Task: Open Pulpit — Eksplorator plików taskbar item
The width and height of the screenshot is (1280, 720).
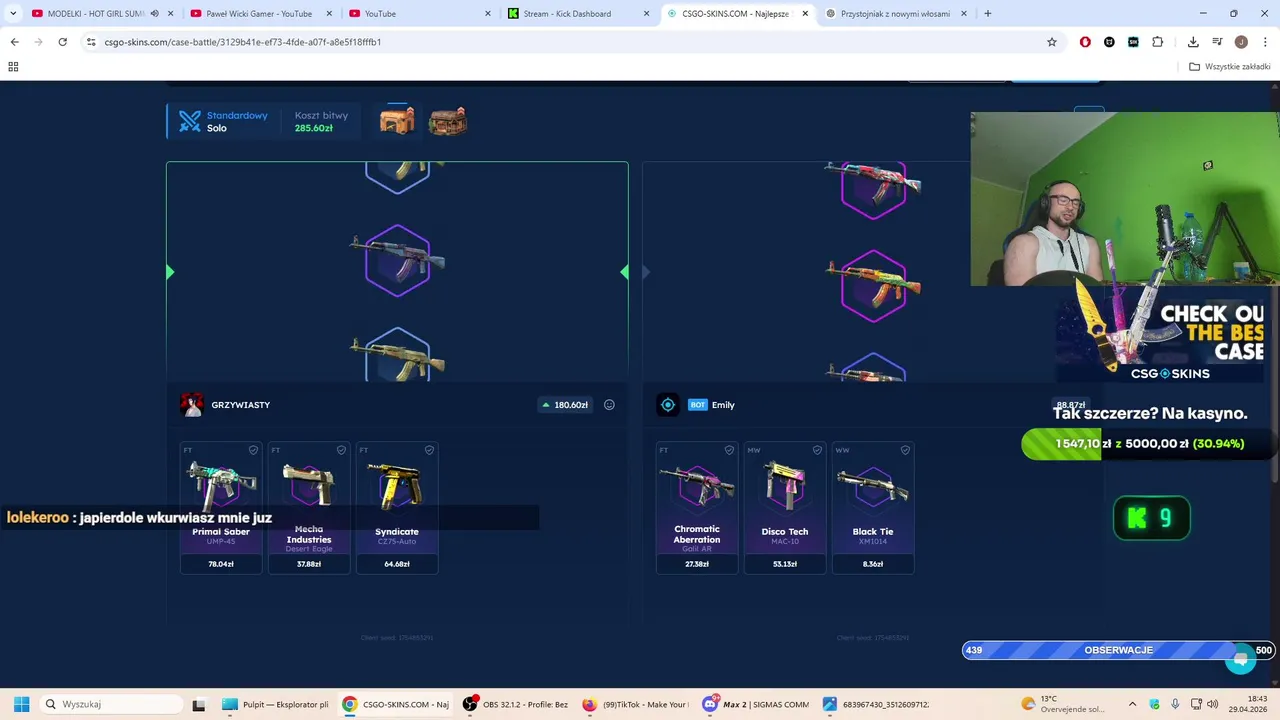Action: coord(276,704)
